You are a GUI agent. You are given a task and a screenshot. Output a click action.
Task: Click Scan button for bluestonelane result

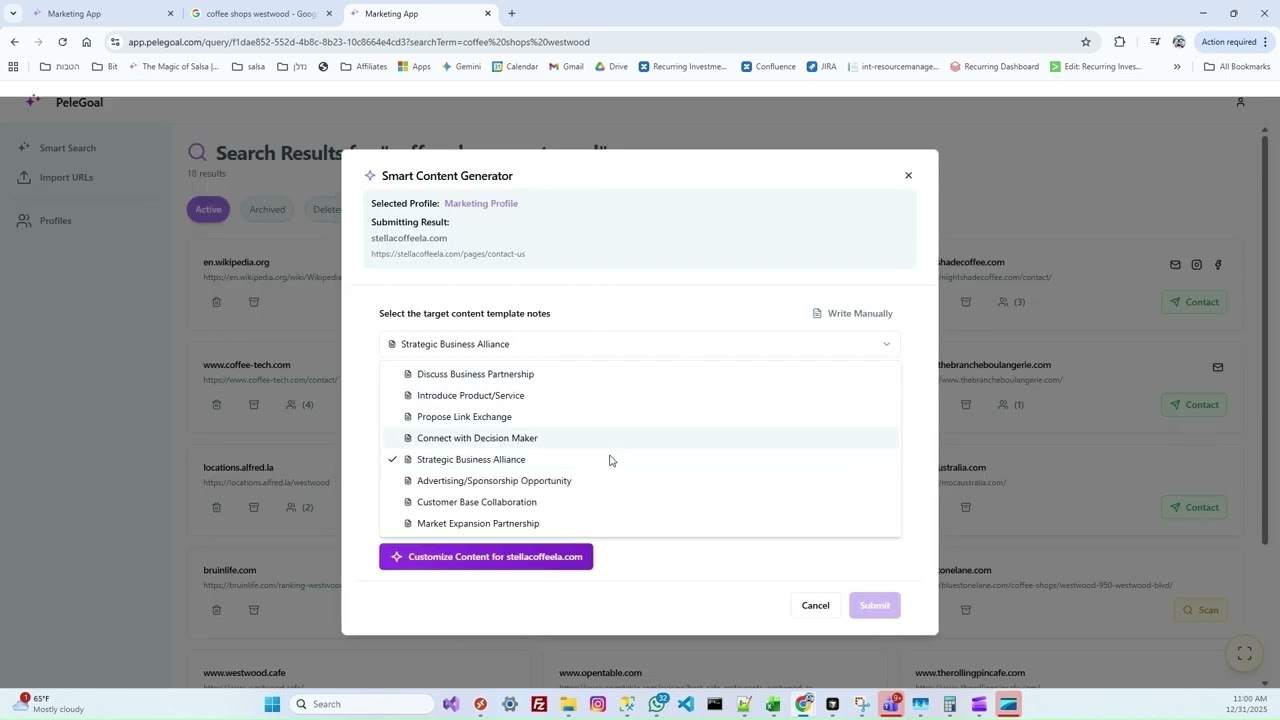point(1200,610)
